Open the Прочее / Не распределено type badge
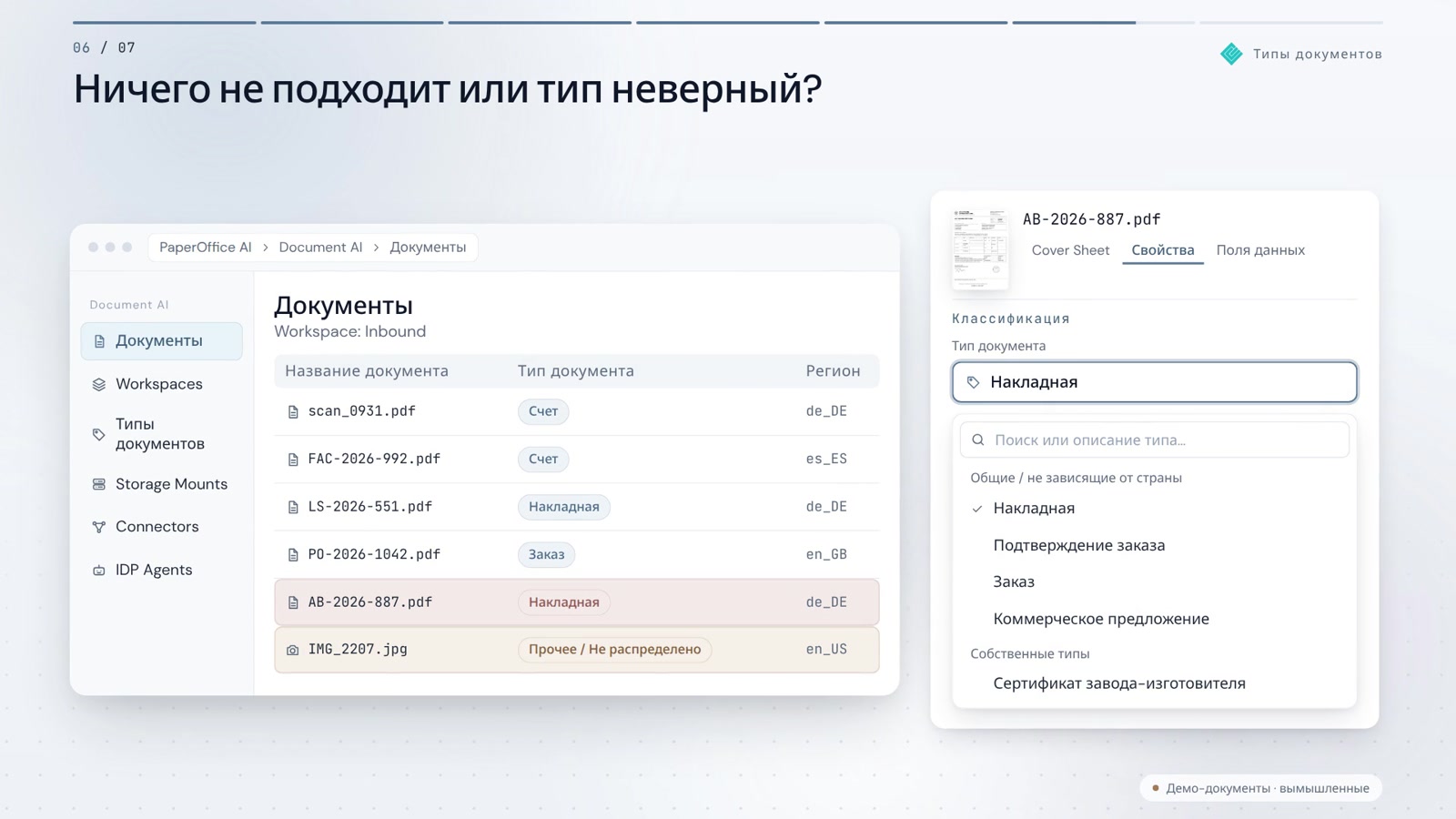1456x819 pixels. tap(615, 650)
